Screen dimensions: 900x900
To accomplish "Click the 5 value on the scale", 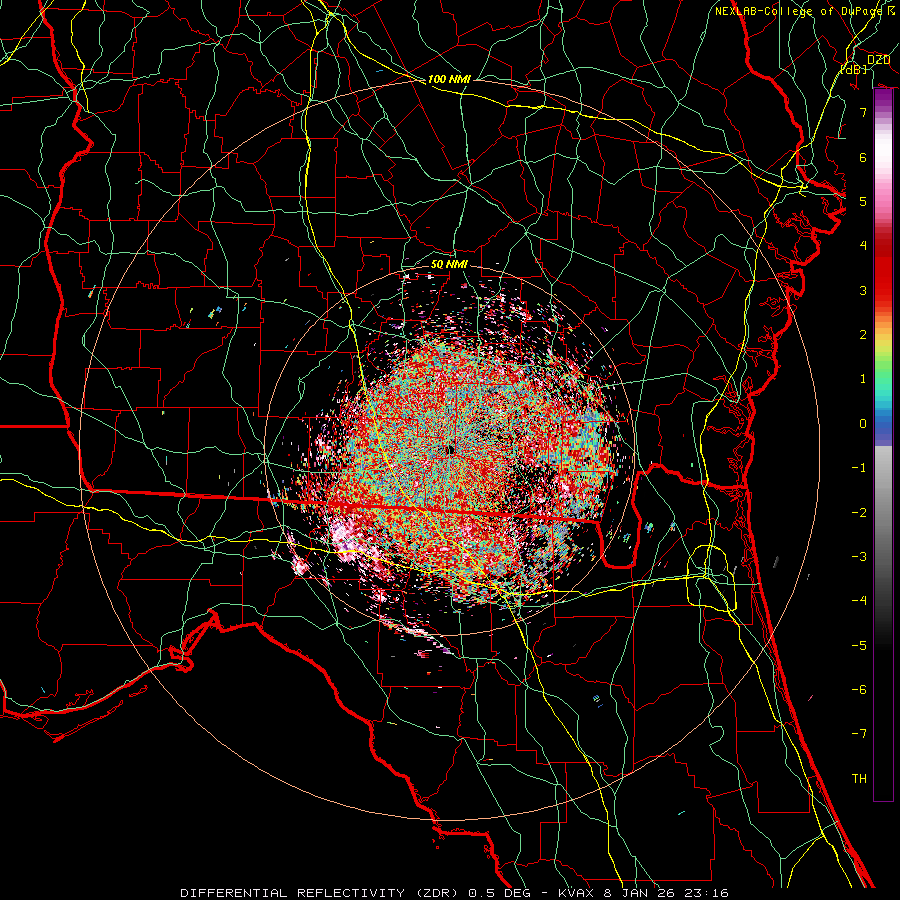I will coord(863,201).
